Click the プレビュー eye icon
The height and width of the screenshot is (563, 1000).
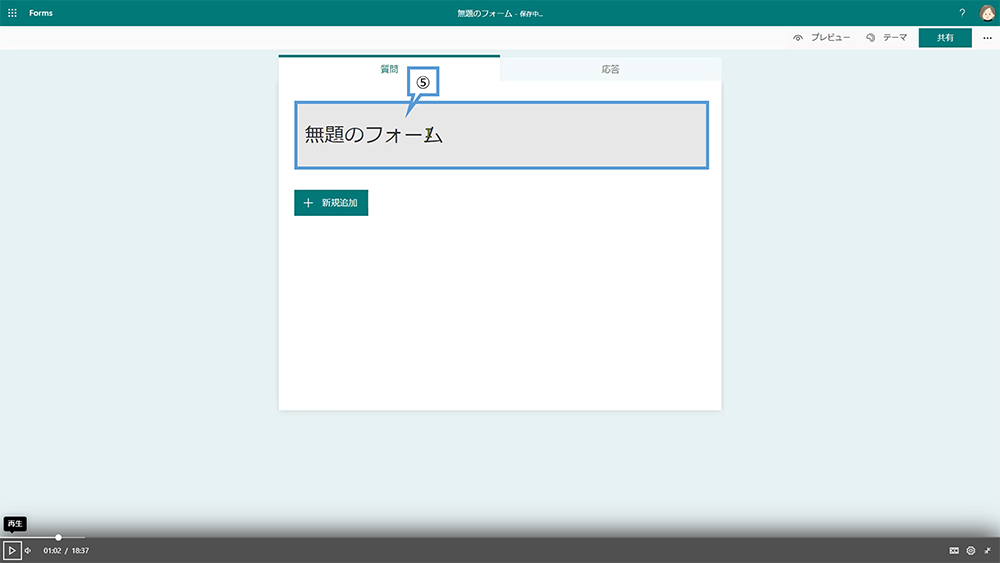[x=798, y=38]
